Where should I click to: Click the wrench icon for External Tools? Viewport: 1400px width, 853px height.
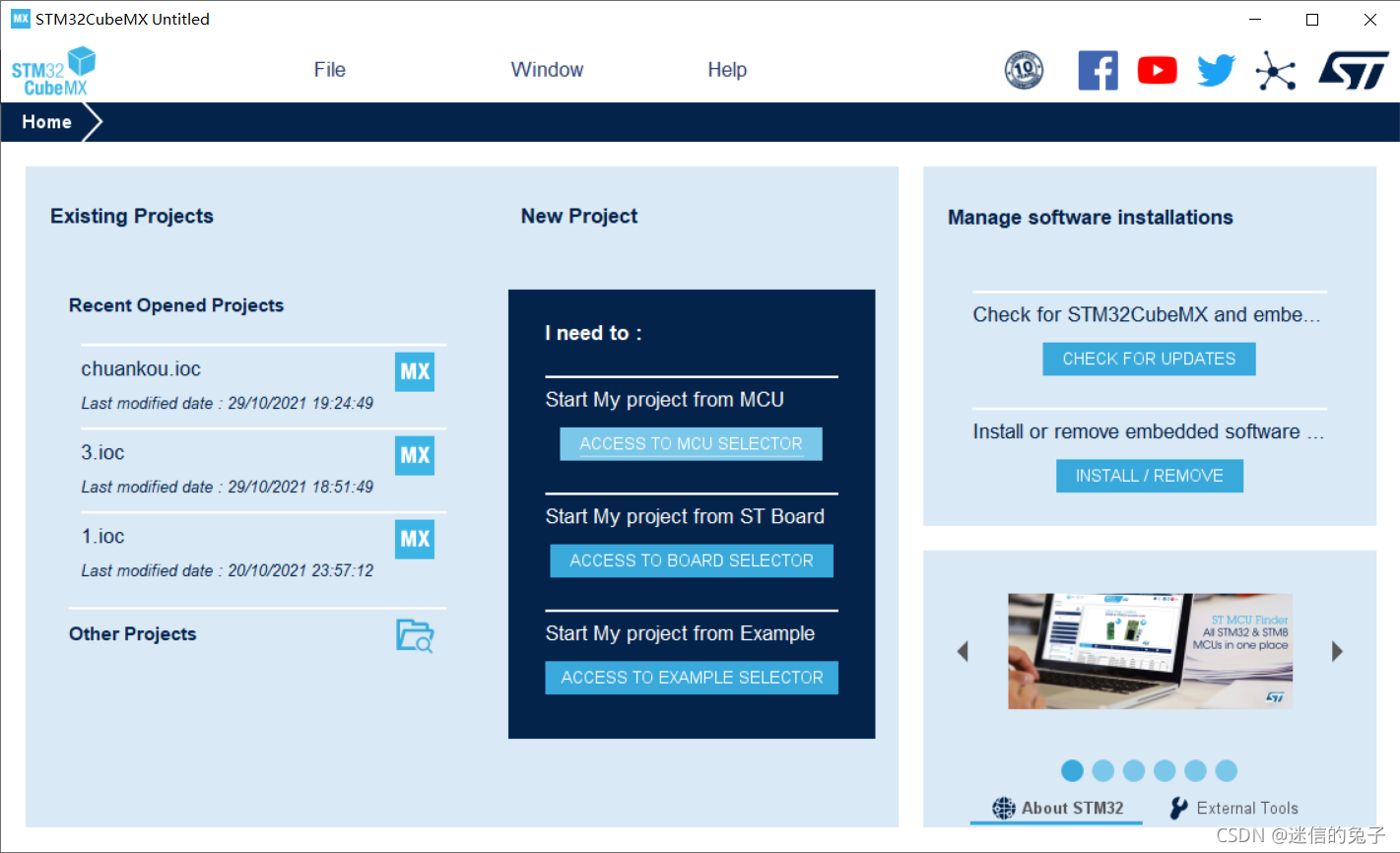1178,808
